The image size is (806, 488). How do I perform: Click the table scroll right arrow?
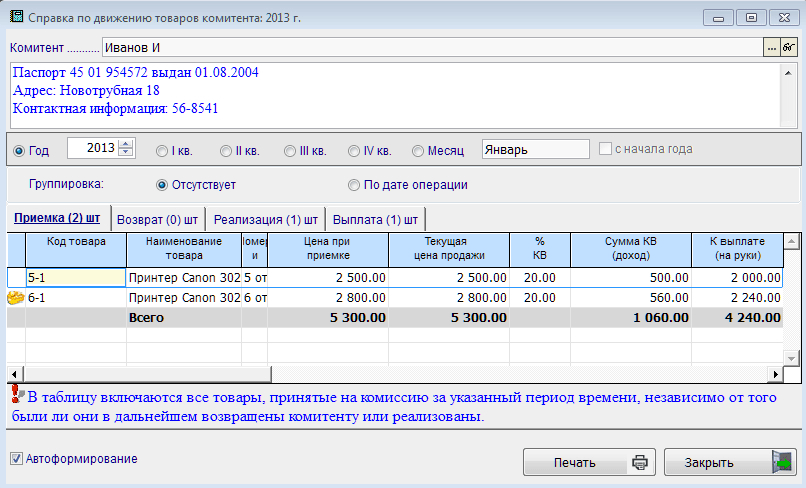coord(775,374)
